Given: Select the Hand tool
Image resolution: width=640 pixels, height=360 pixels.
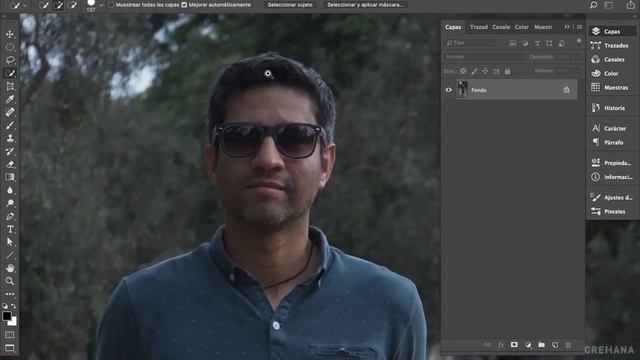Looking at the screenshot, I should tap(10, 268).
